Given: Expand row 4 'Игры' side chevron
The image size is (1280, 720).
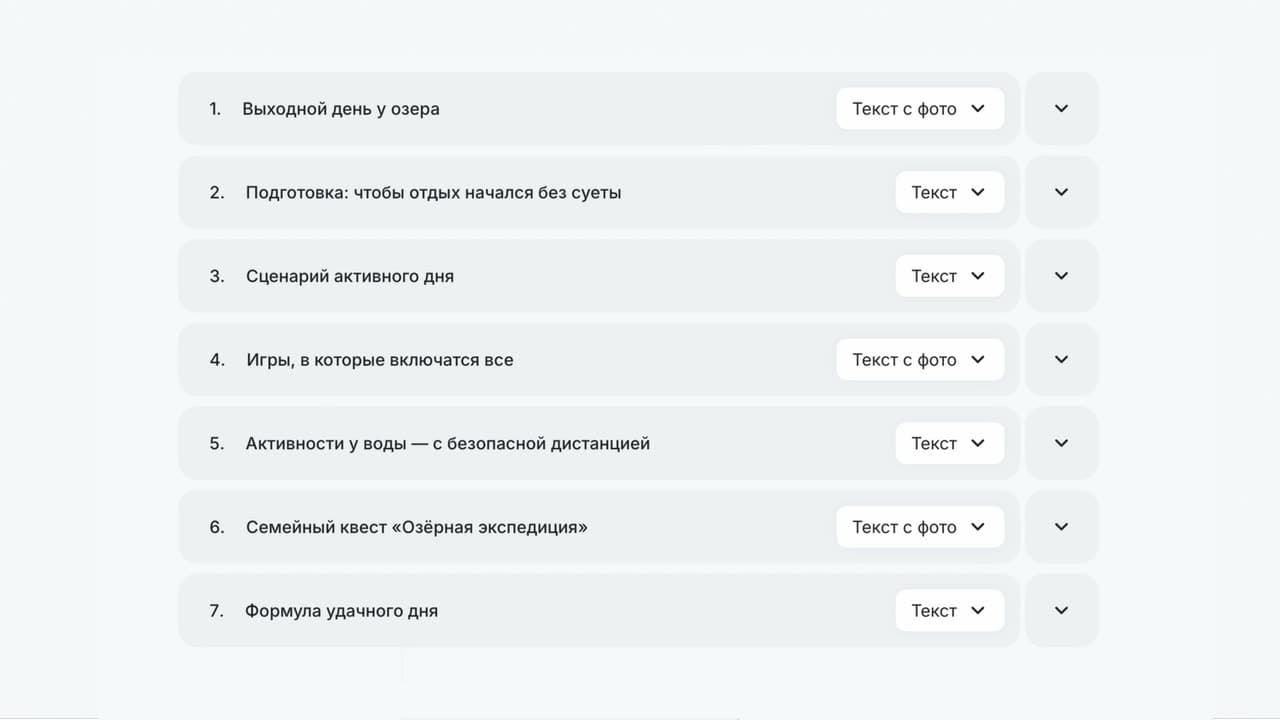Looking at the screenshot, I should 1062,359.
